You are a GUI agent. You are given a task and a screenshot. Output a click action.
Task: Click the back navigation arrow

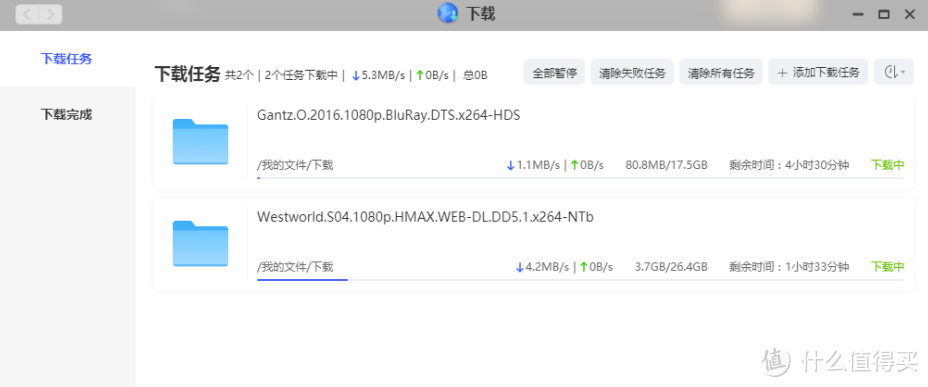27,14
